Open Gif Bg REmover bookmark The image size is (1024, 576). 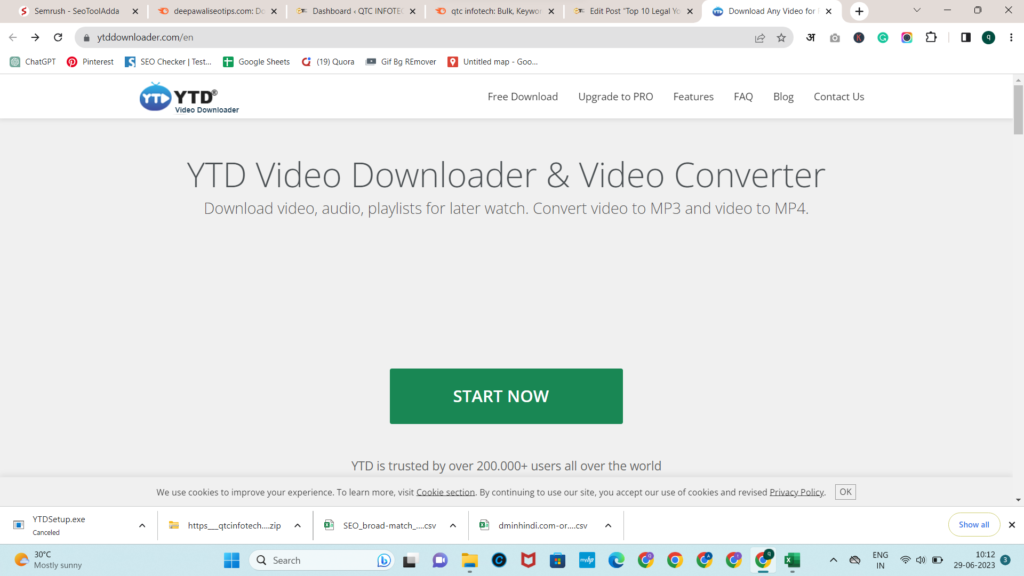tap(401, 61)
